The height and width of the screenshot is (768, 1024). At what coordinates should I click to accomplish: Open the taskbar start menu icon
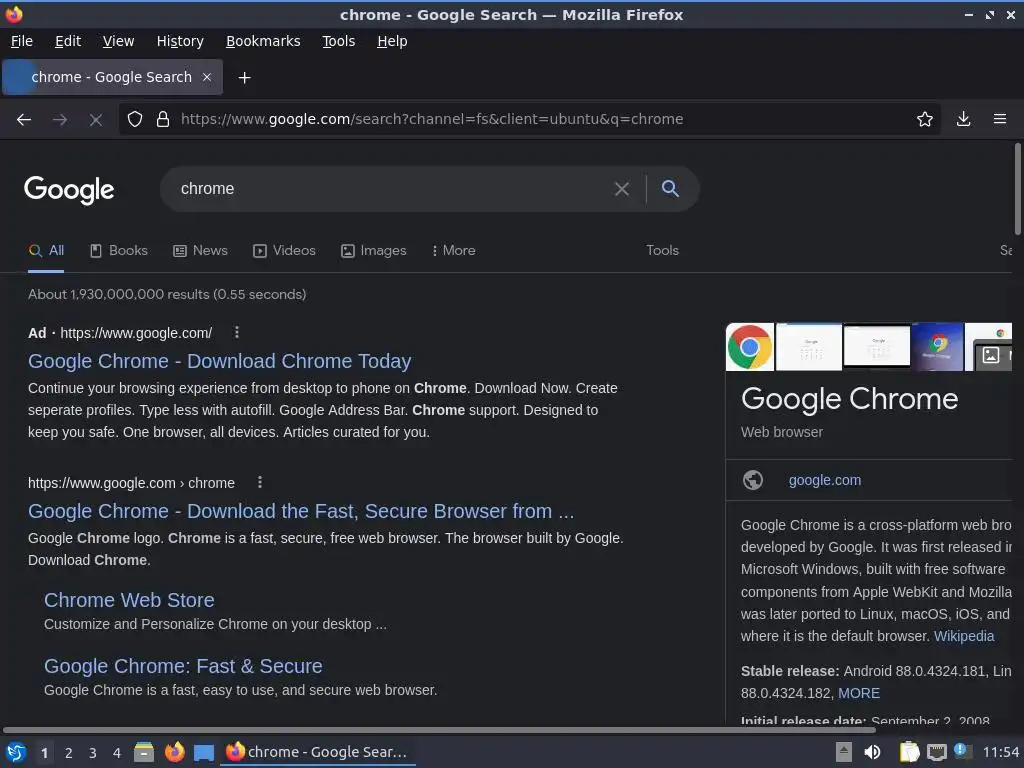16,752
